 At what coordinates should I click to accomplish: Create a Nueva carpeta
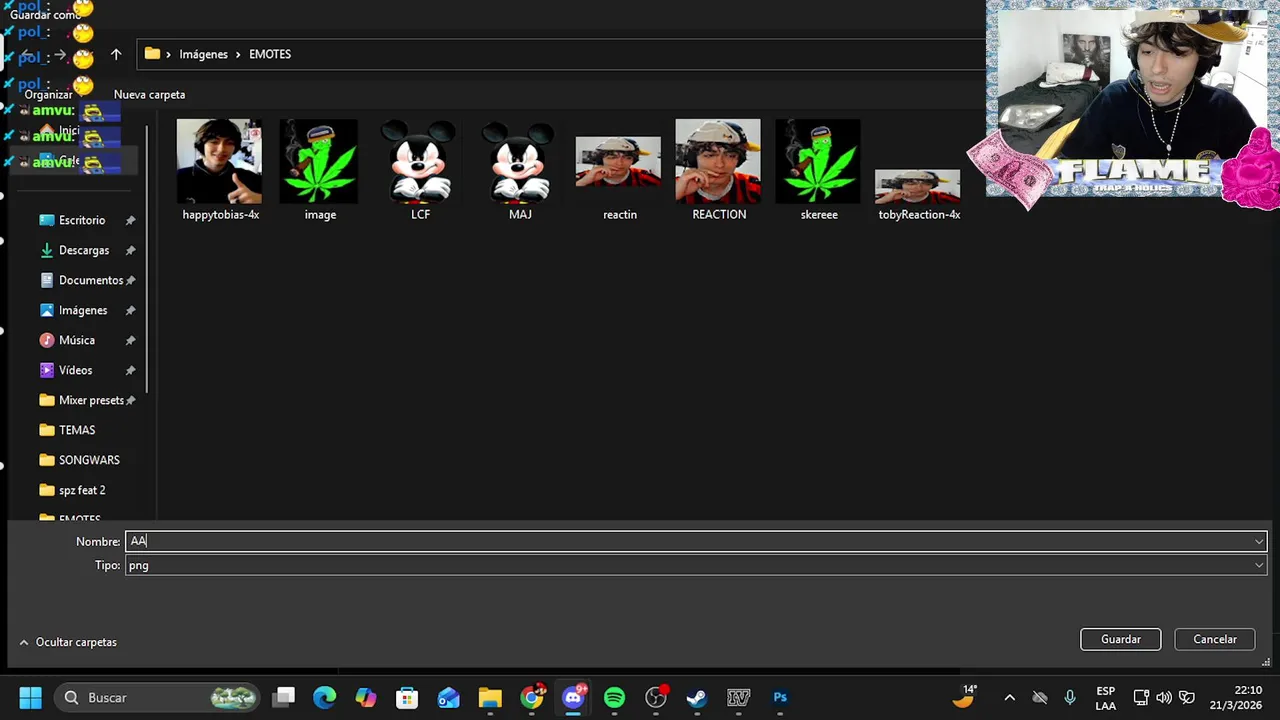149,94
